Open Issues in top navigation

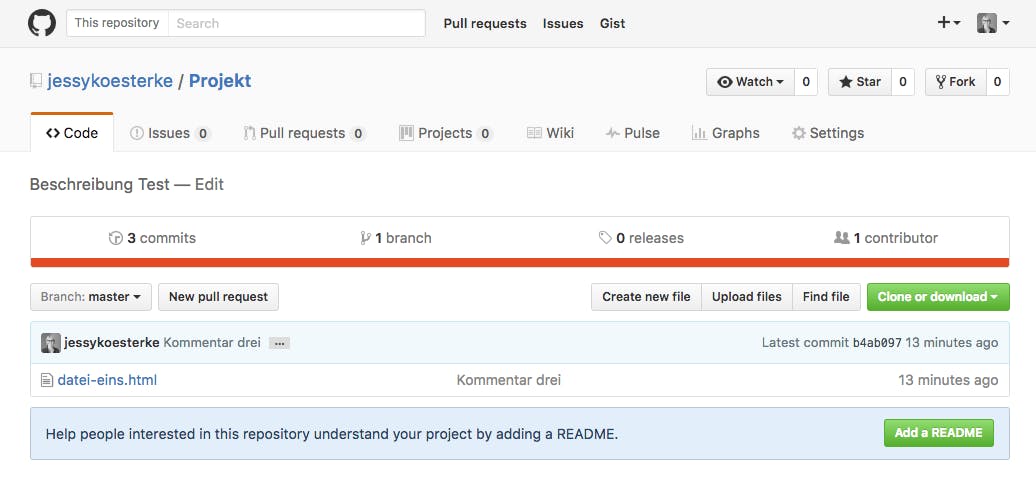(x=563, y=24)
